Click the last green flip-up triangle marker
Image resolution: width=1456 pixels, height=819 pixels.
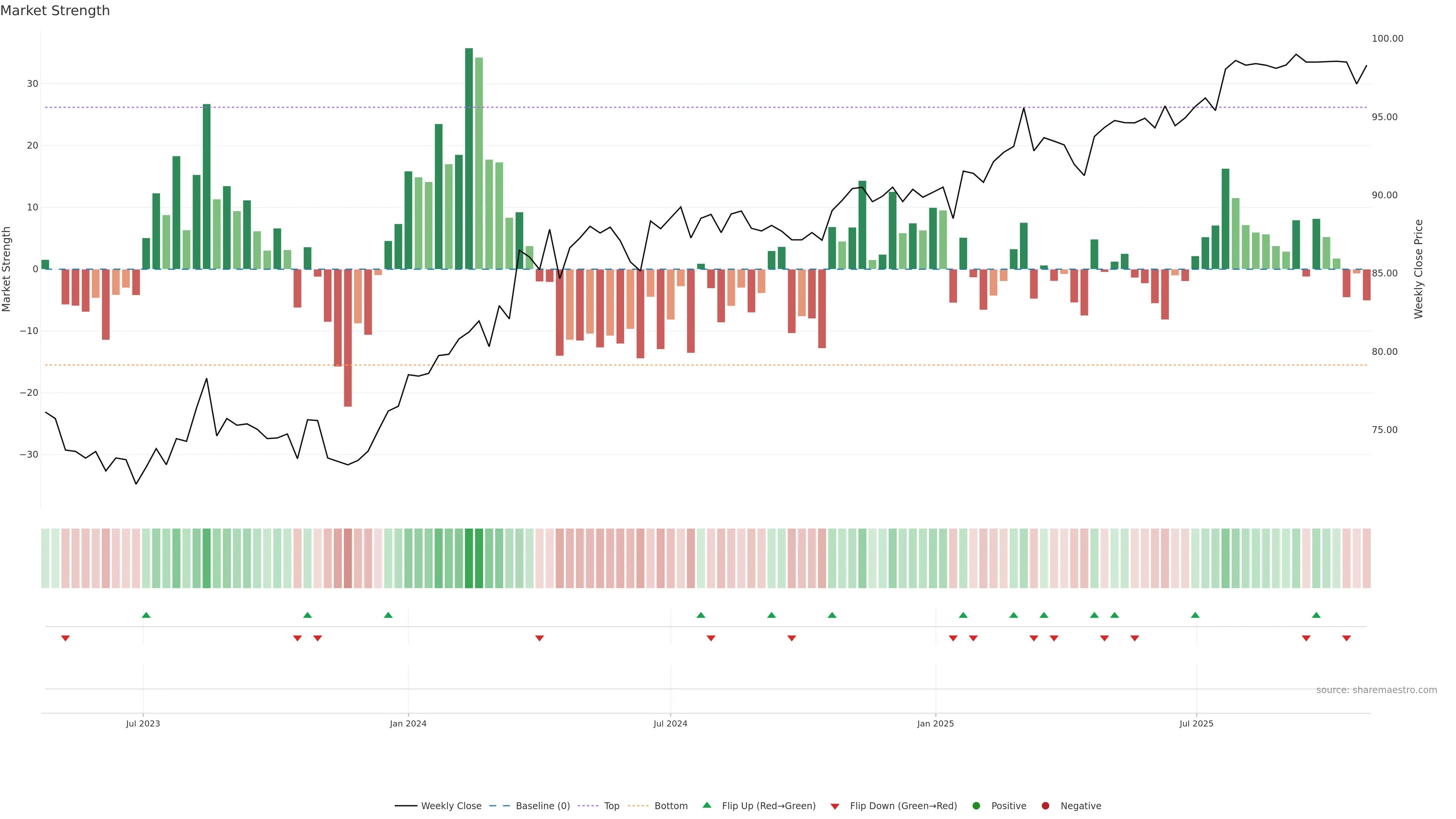click(x=1316, y=615)
